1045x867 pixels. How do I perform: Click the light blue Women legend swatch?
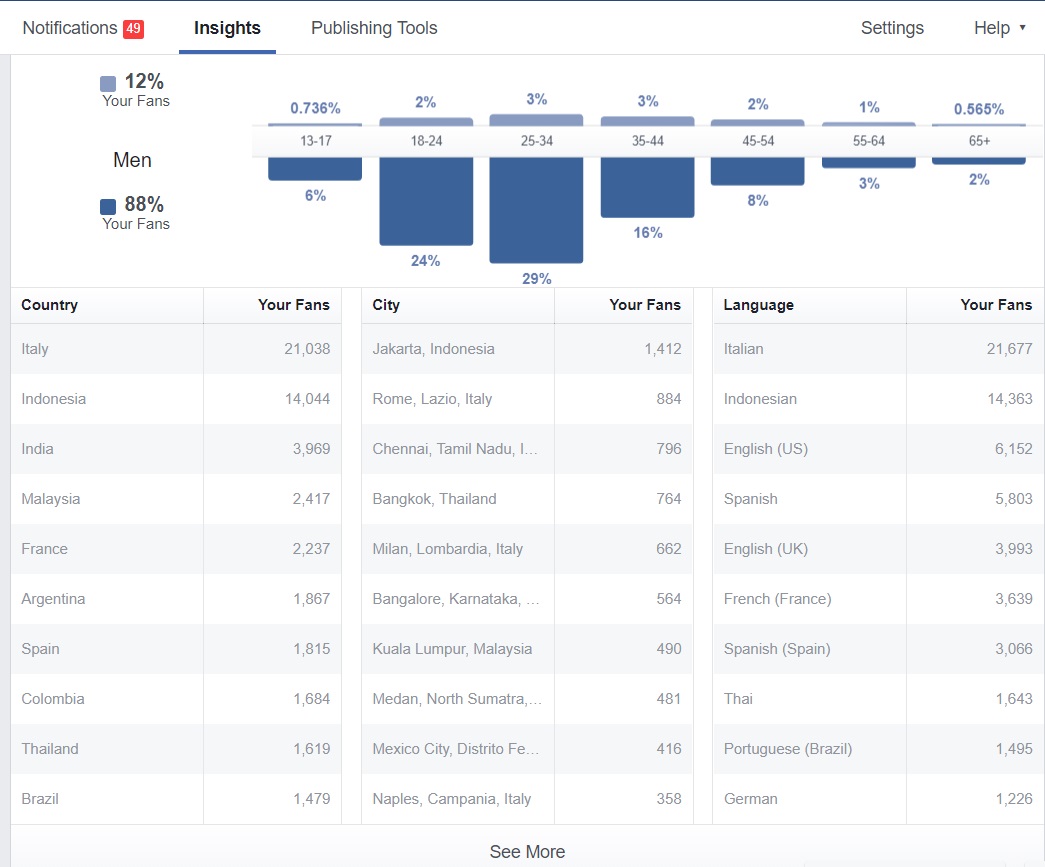pyautogui.click(x=108, y=83)
